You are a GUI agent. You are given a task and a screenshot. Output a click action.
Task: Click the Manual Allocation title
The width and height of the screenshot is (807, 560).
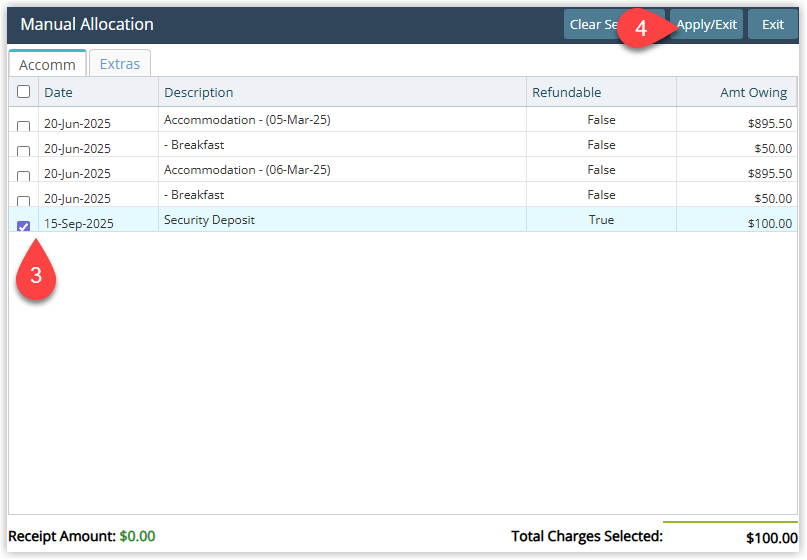pos(87,24)
